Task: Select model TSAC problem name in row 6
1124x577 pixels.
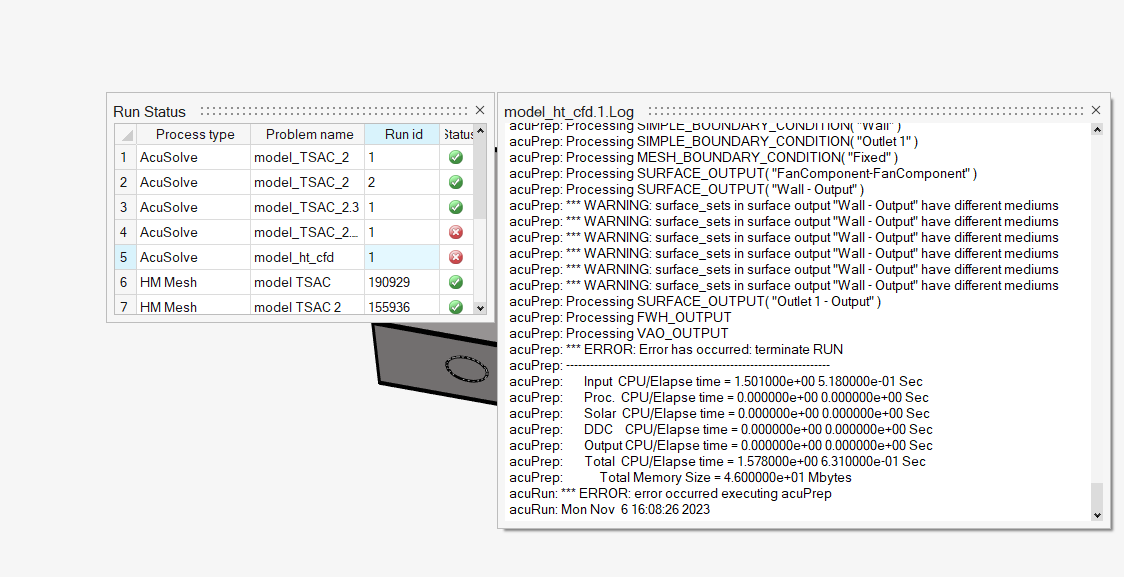Action: coord(308,282)
